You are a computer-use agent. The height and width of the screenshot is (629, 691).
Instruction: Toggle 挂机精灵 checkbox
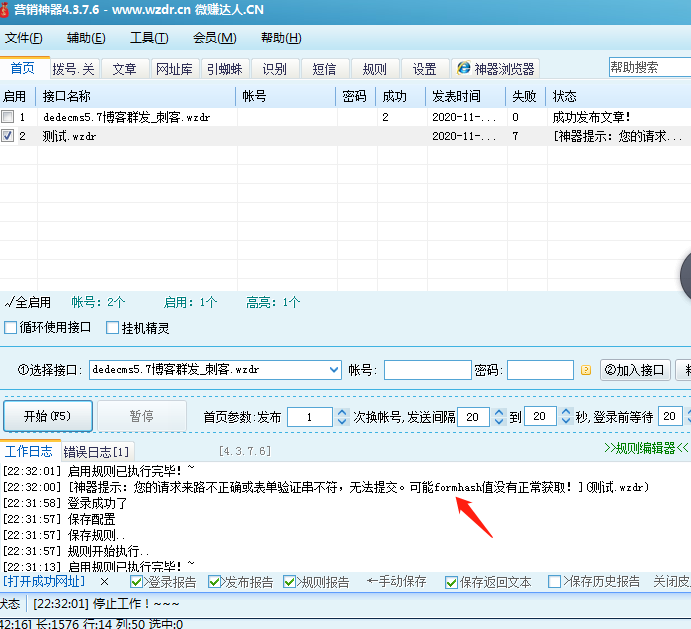click(x=112, y=328)
